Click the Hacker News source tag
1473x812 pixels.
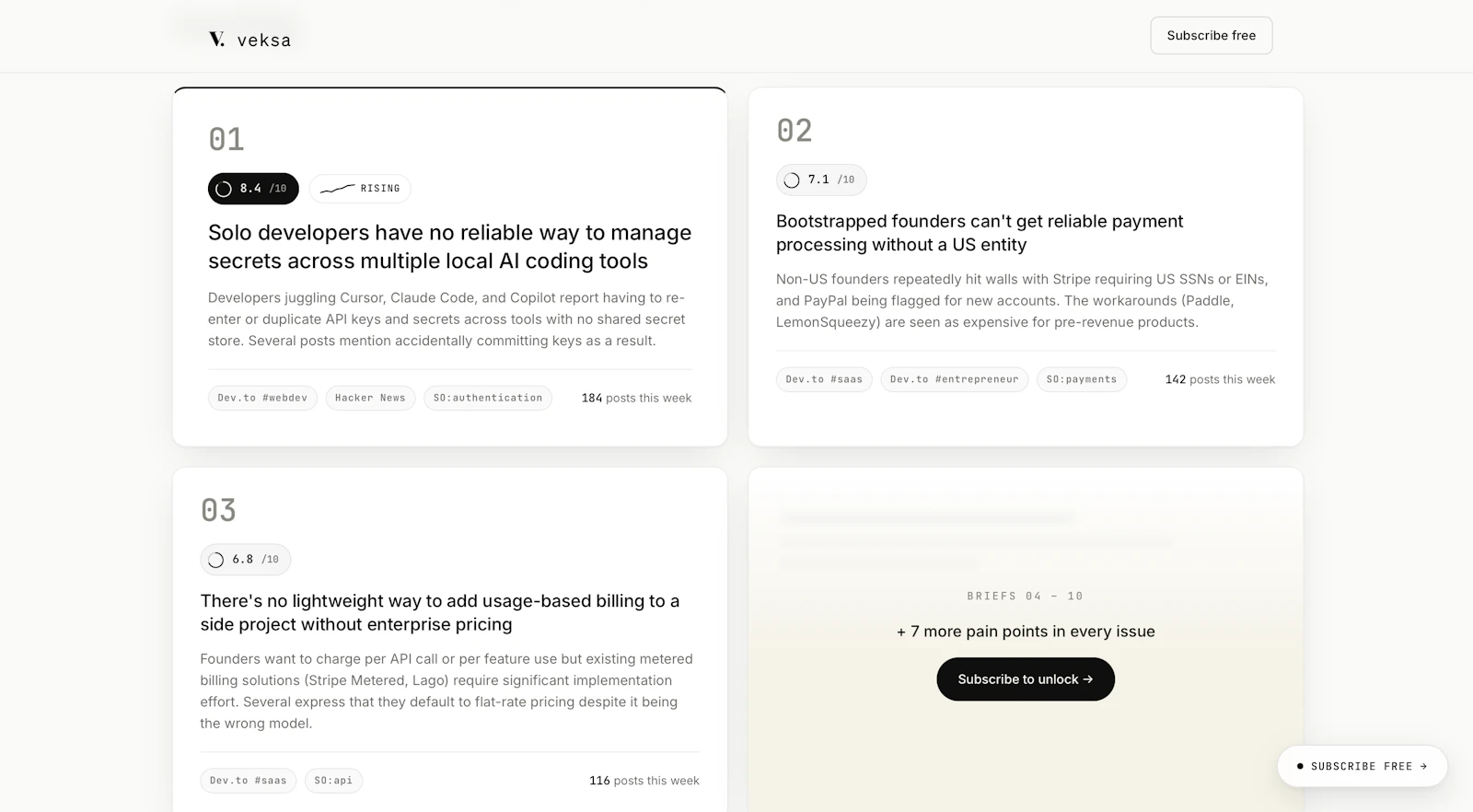pyautogui.click(x=370, y=398)
